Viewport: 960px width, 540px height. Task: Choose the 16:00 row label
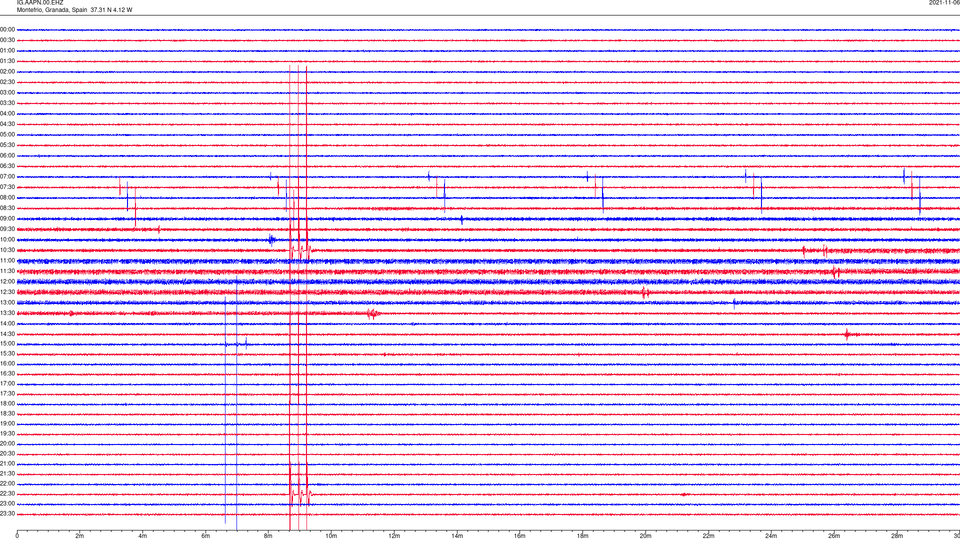[x=7, y=364]
